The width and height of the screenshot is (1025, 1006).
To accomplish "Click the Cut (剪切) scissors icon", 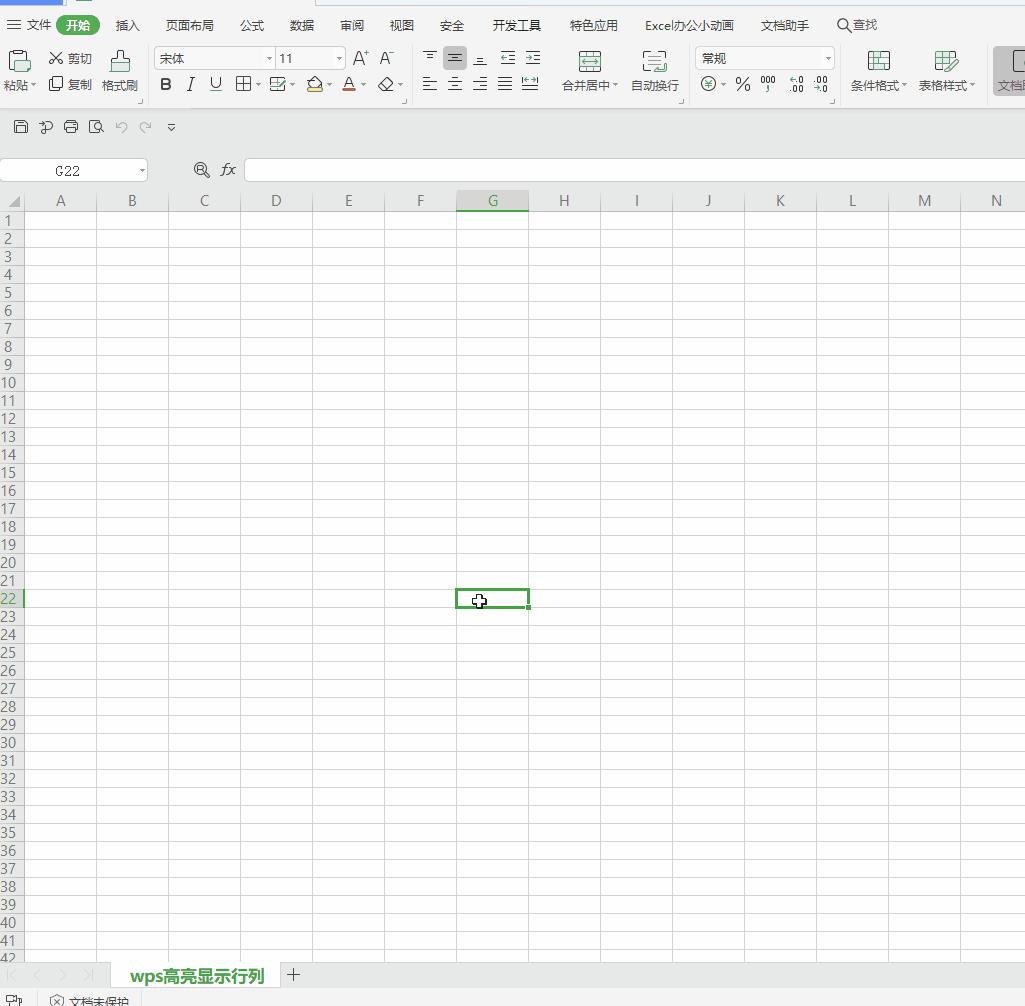I will (x=56, y=59).
